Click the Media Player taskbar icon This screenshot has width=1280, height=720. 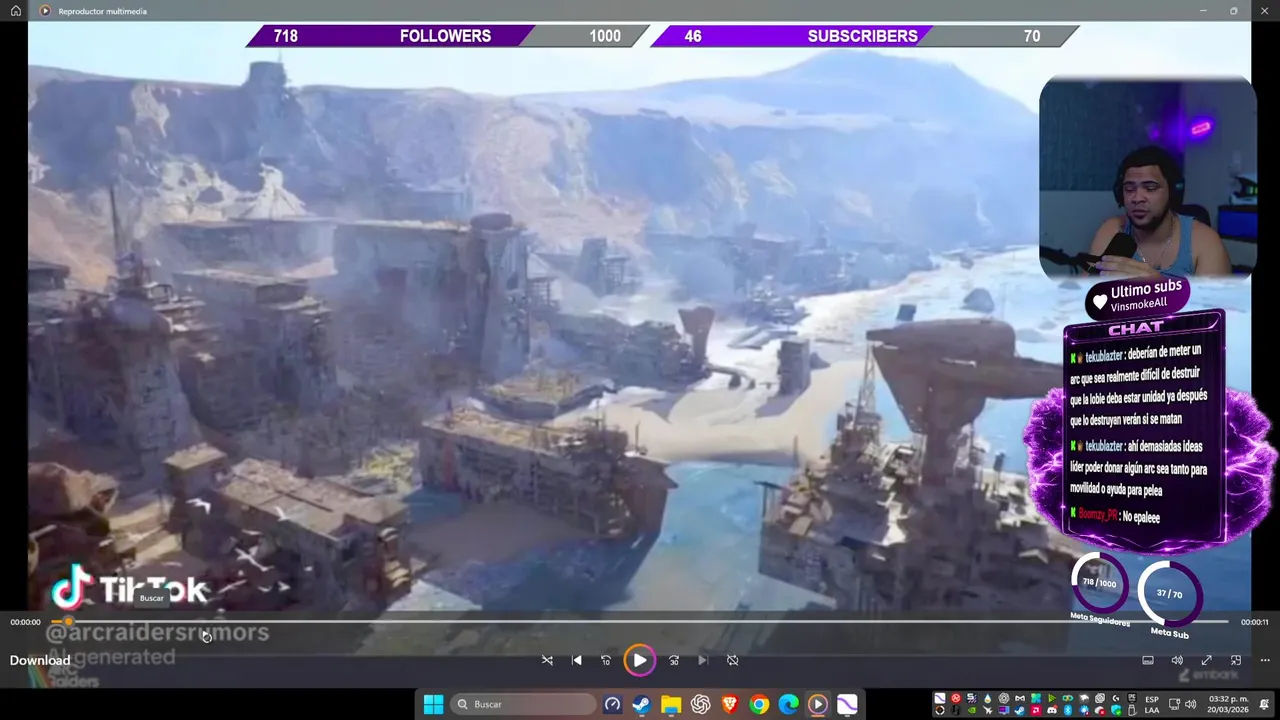(818, 704)
